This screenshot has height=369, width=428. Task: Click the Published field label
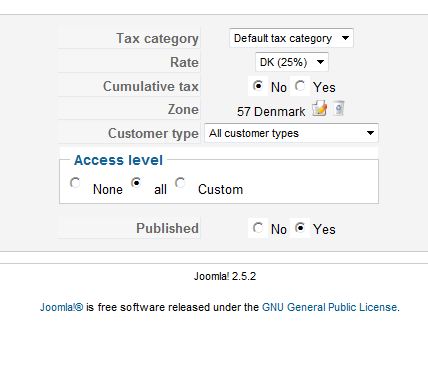coord(167,228)
